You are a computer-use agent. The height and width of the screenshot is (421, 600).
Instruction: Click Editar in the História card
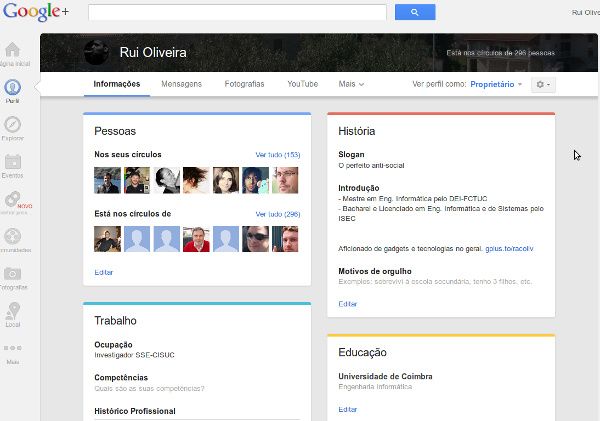point(347,303)
